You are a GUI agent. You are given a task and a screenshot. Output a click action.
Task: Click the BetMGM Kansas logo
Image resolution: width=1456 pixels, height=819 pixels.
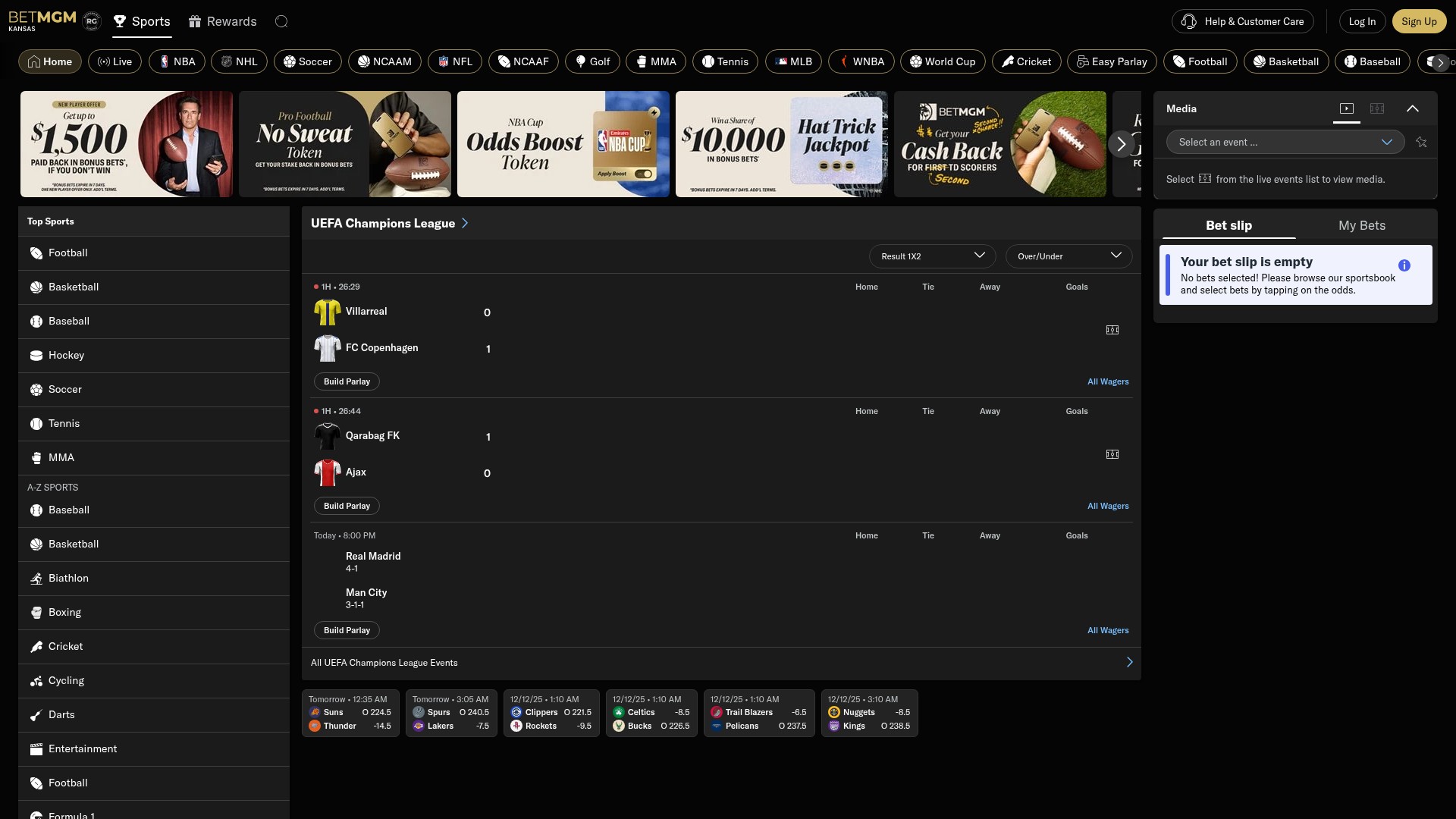pos(42,20)
